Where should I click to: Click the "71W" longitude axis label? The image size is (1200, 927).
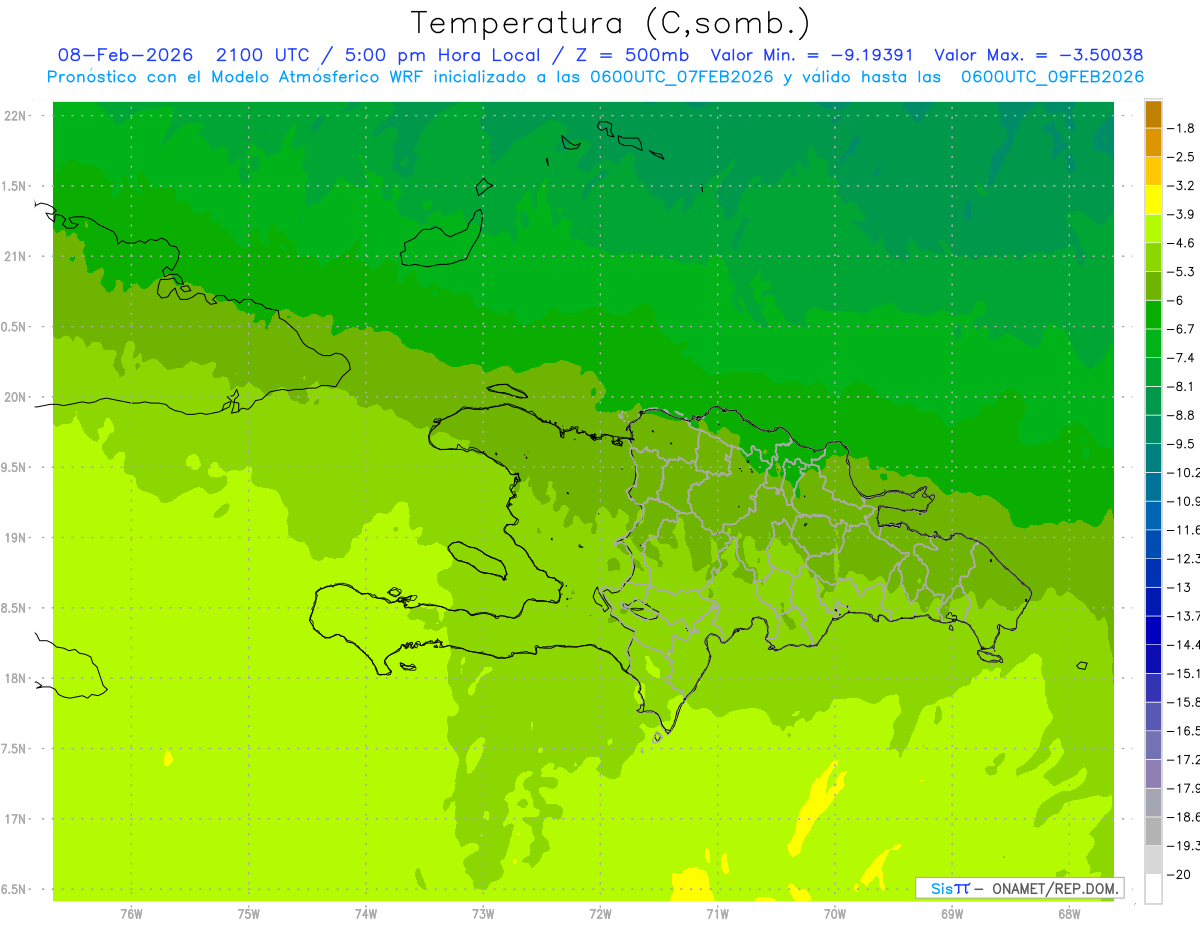[717, 914]
